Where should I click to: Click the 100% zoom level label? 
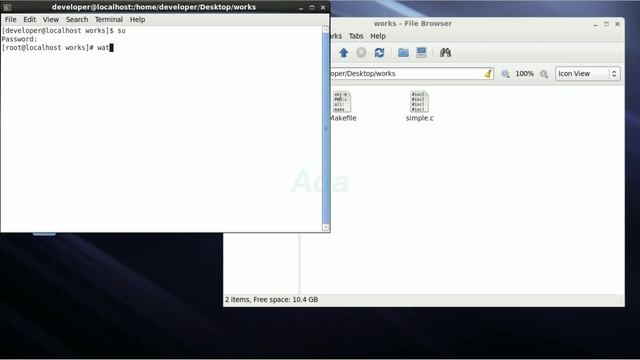[x=524, y=74]
